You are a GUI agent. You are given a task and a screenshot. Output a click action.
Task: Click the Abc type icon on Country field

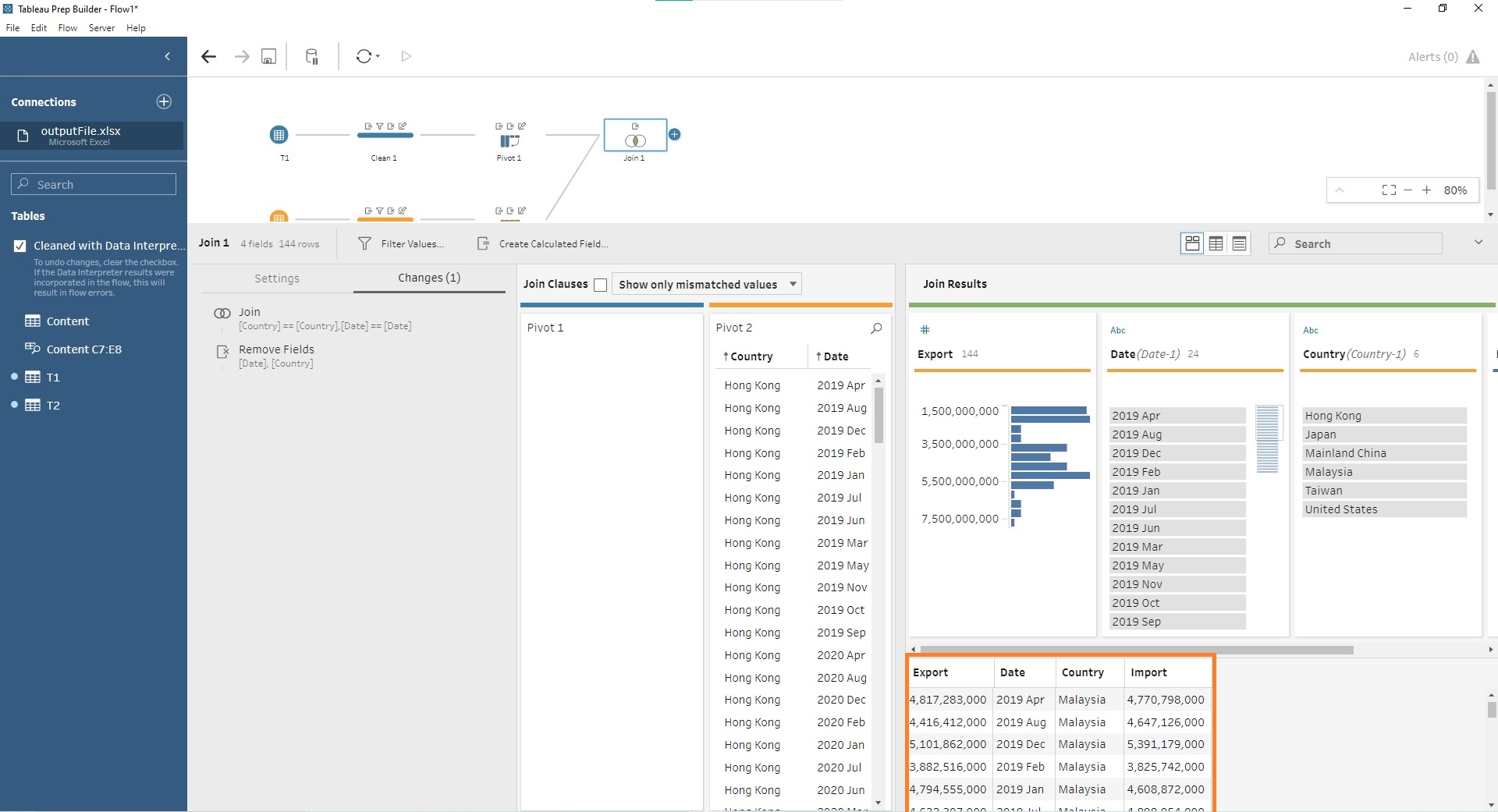(x=1311, y=330)
